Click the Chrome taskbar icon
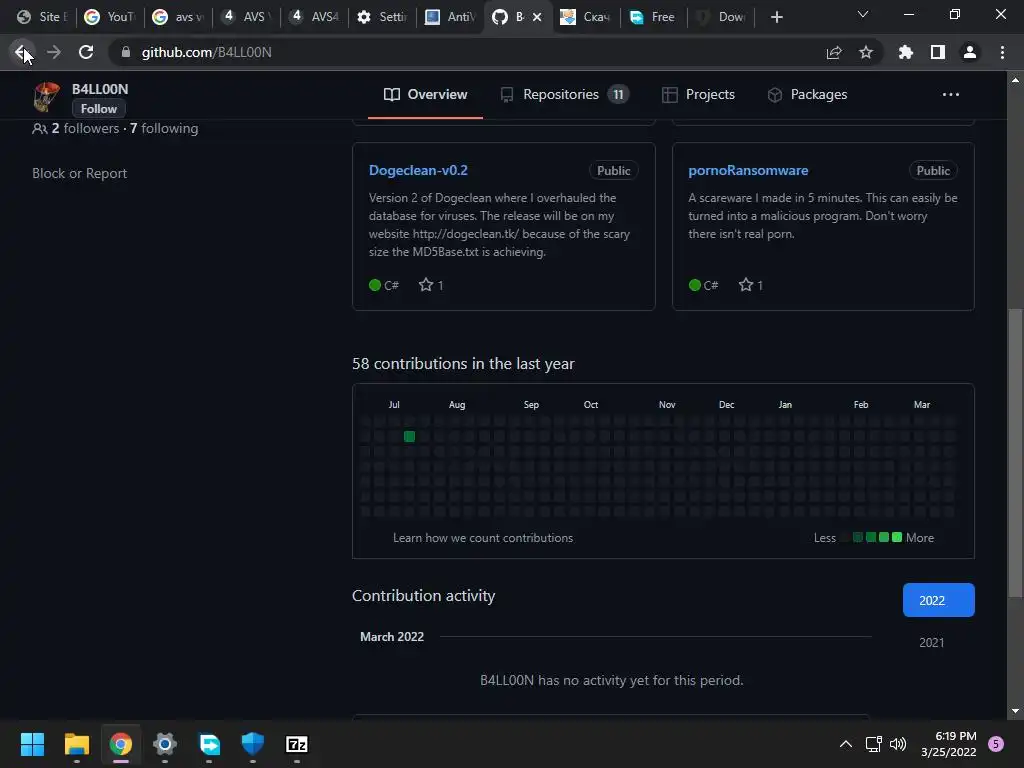The height and width of the screenshot is (768, 1024). 121,744
